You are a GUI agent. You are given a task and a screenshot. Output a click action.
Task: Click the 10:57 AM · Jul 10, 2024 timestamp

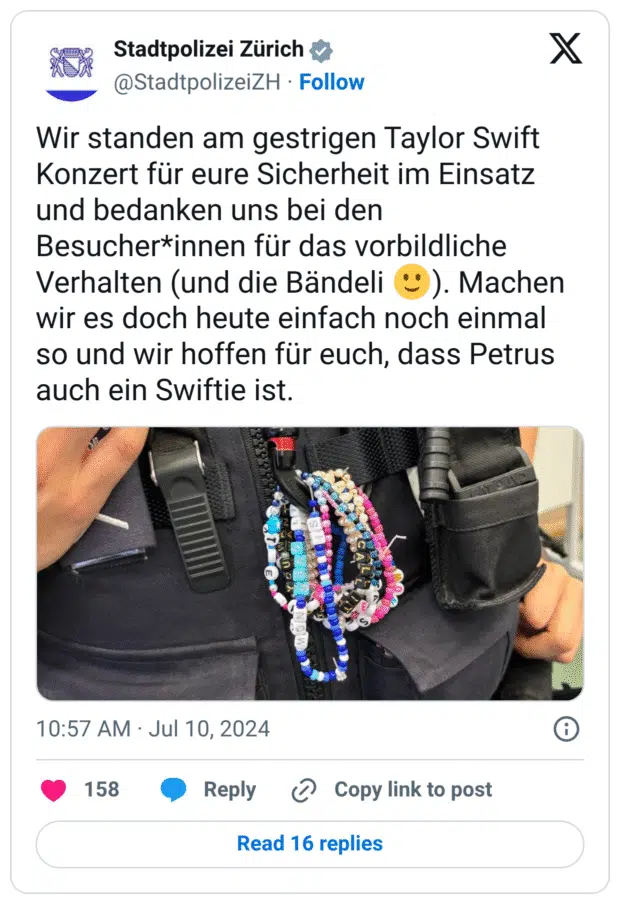[153, 729]
